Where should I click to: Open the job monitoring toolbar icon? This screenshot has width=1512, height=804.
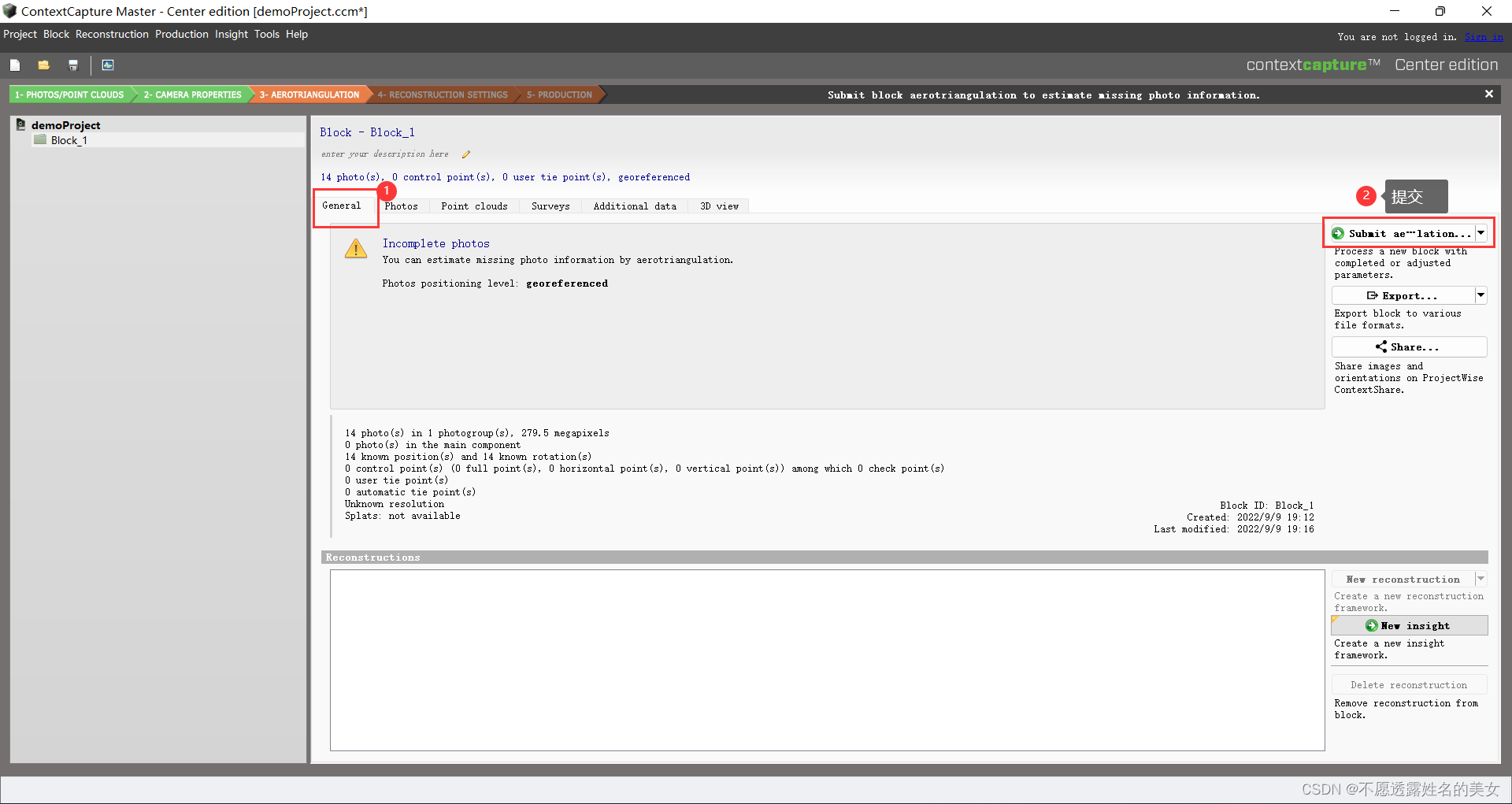click(x=108, y=65)
